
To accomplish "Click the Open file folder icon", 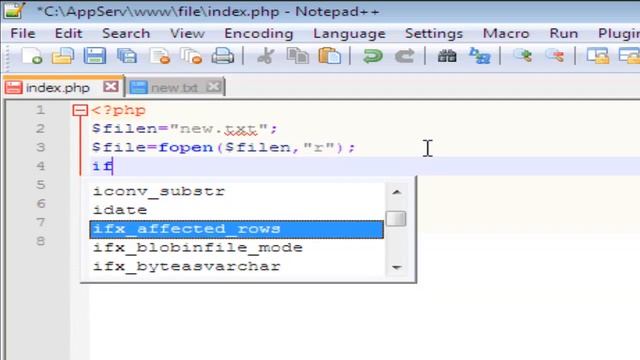I will click(x=63, y=56).
